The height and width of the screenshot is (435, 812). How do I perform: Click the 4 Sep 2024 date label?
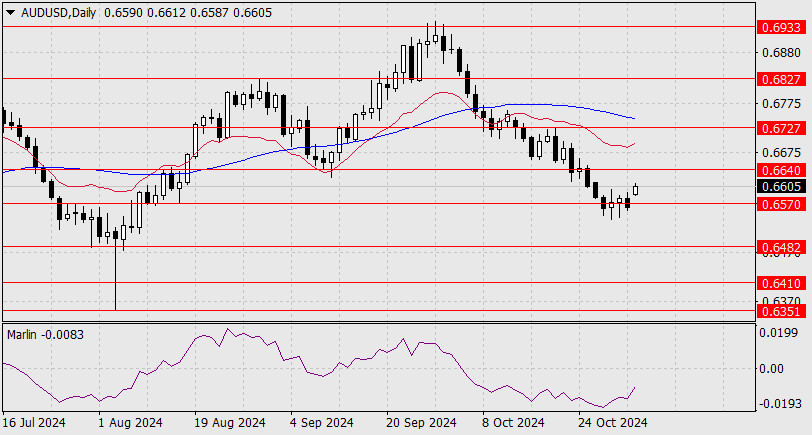(322, 423)
